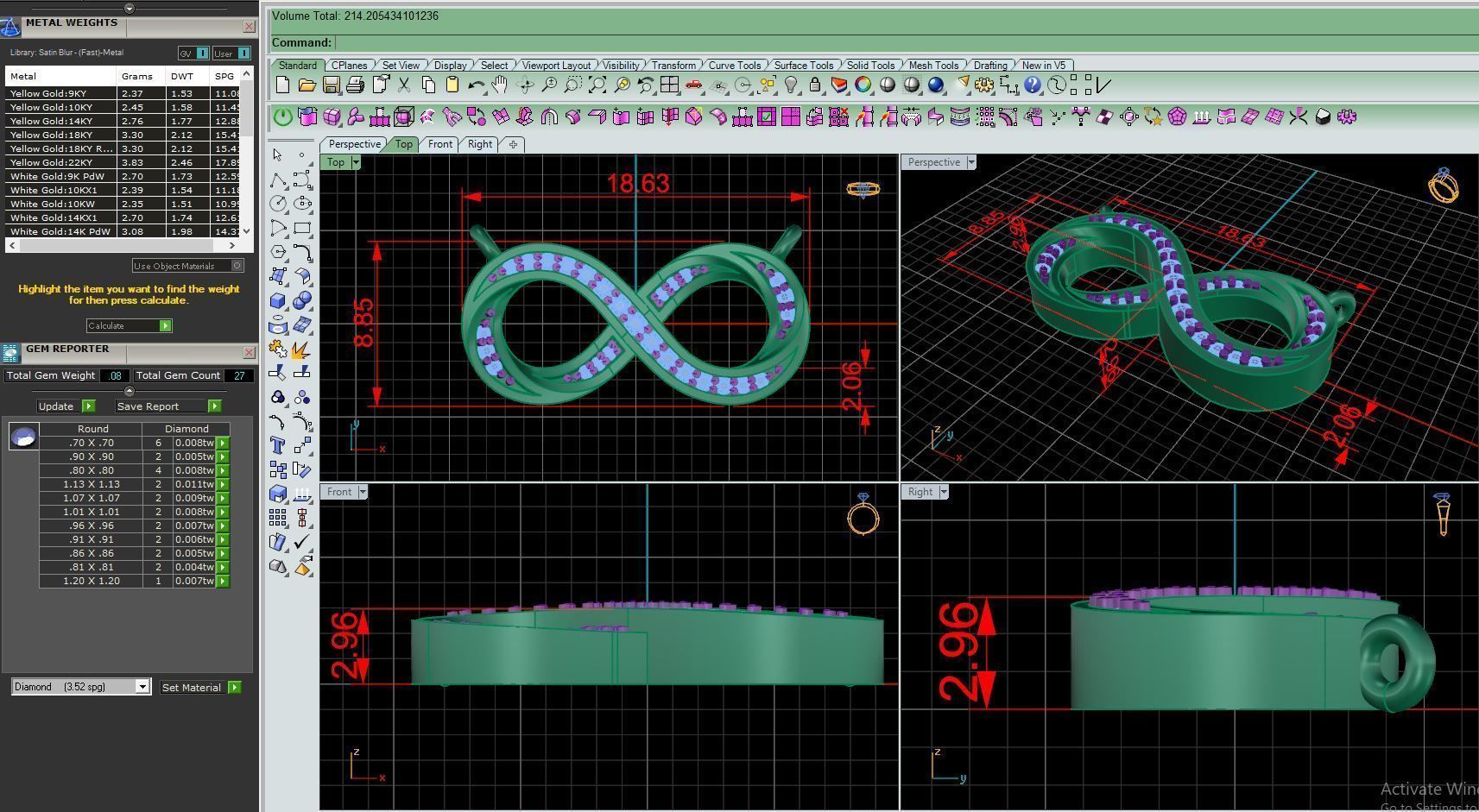Open the Curve Tools toolbar tab
Screen dimensions: 1479x812
[735, 66]
